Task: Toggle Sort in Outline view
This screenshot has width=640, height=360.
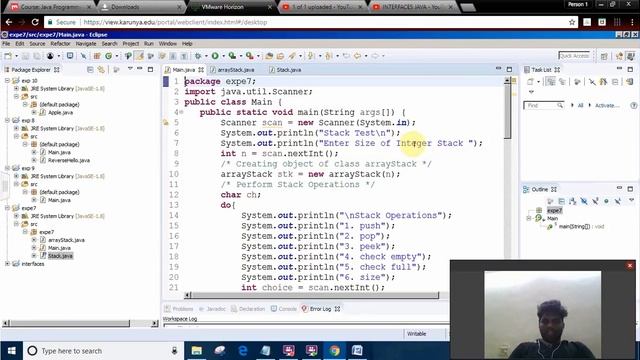Action: coord(573,201)
